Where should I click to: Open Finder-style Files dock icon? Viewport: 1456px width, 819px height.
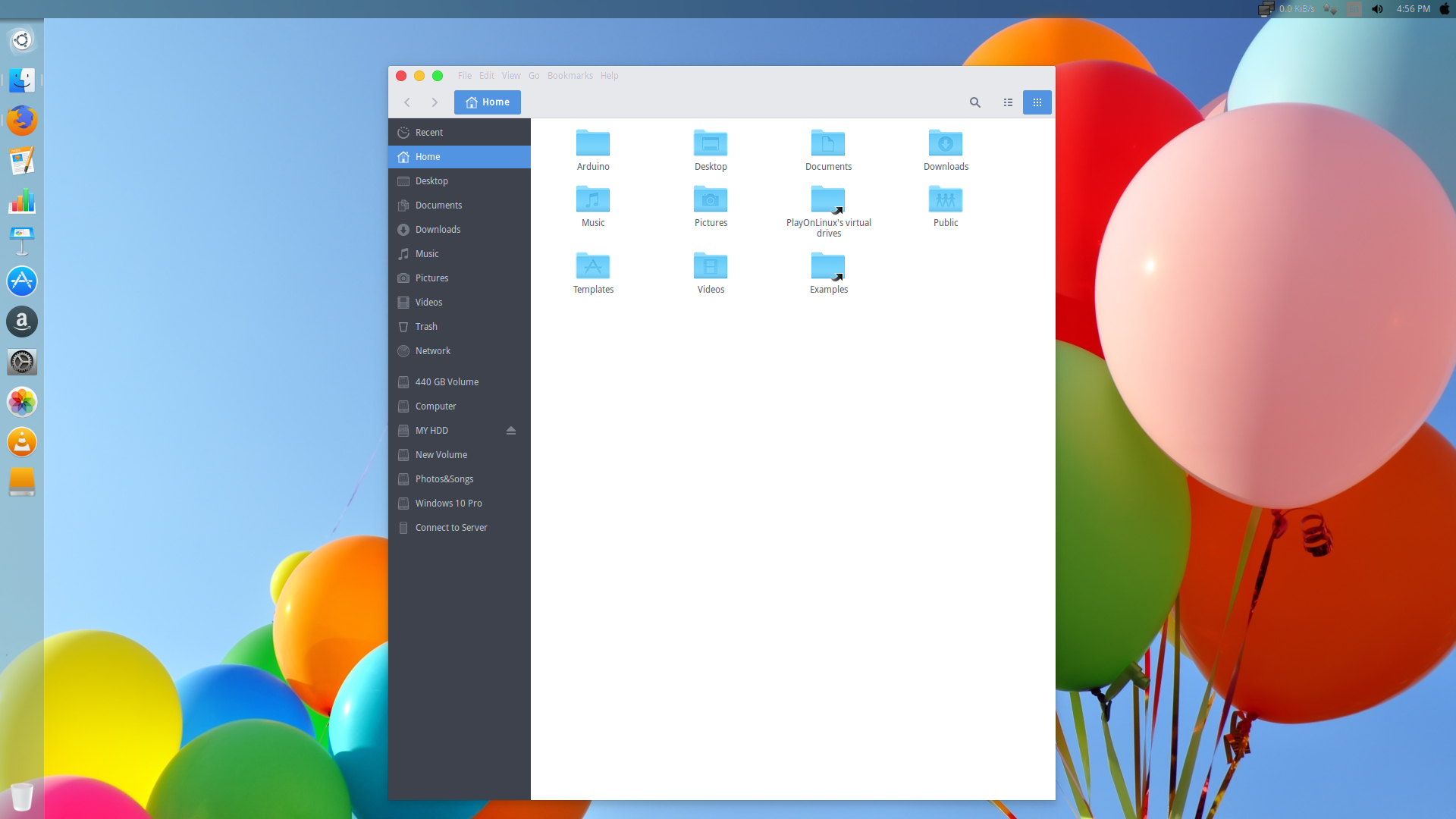coord(22,80)
